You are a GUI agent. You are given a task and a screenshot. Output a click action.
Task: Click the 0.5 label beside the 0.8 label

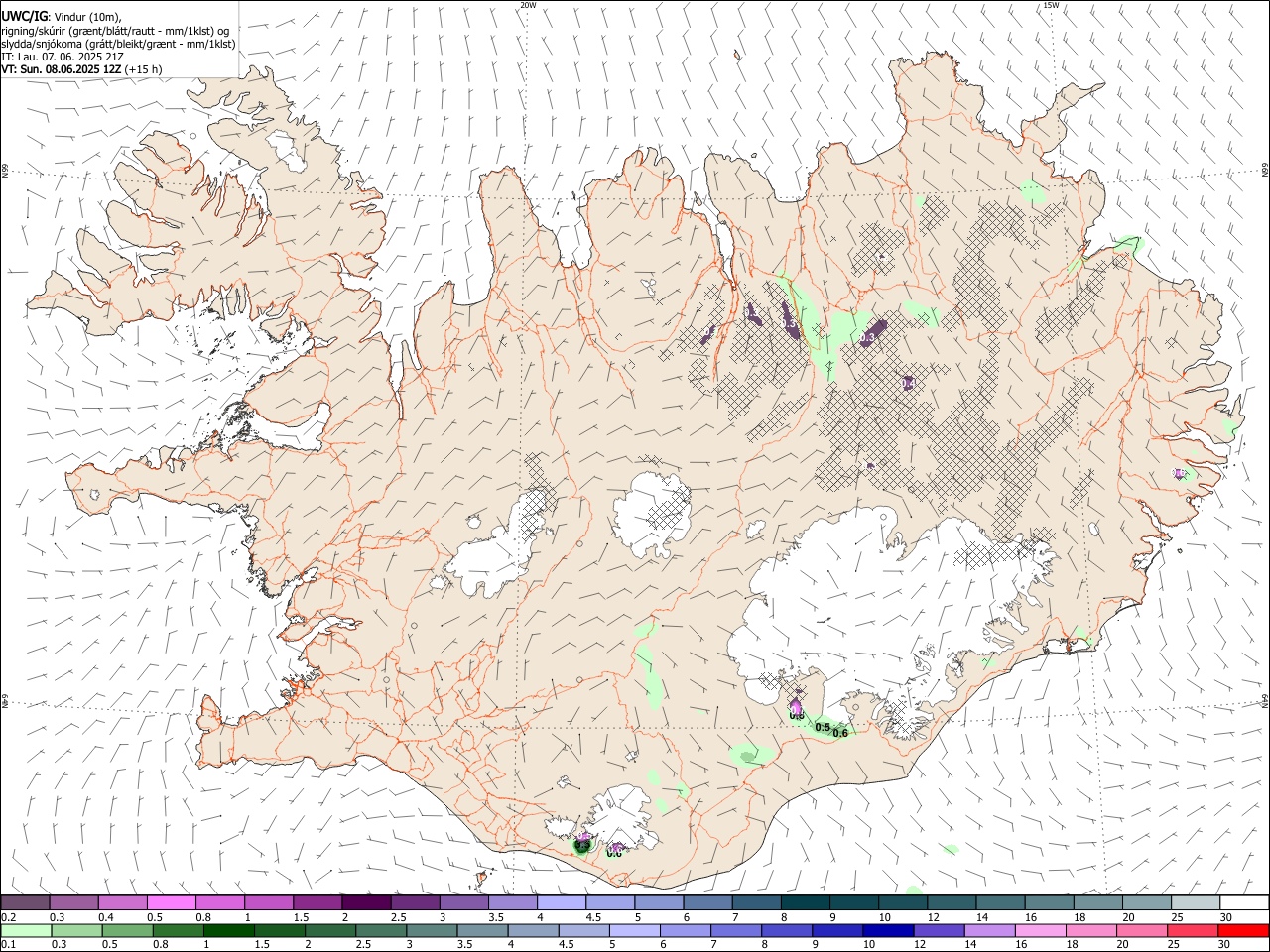[823, 728]
